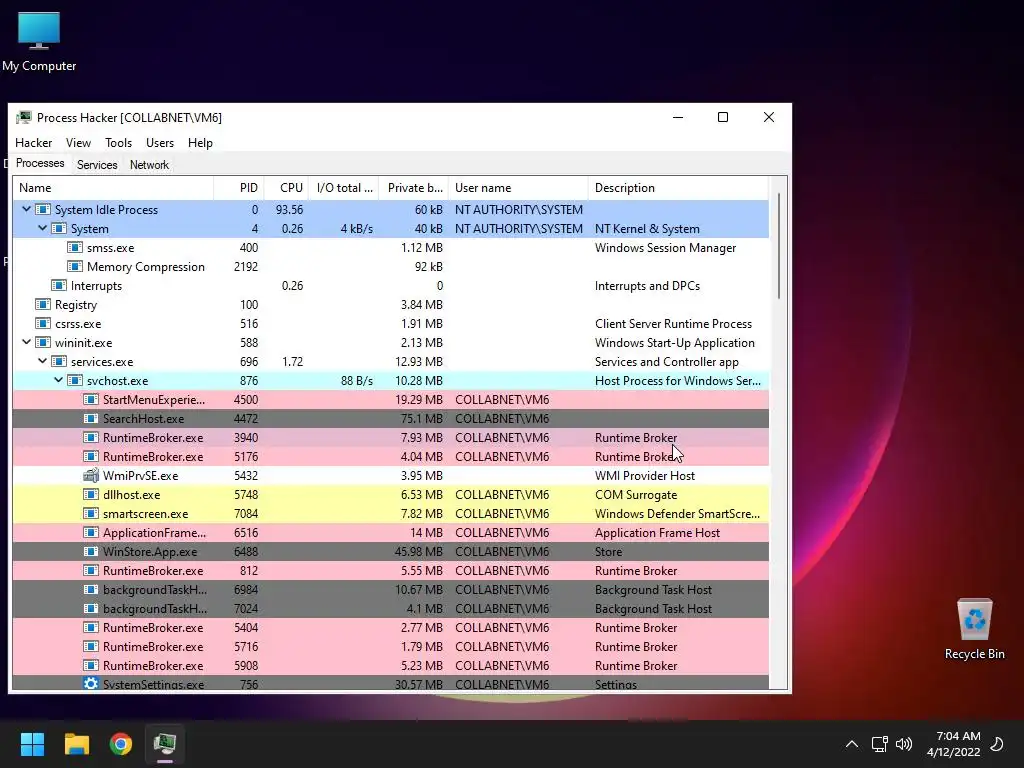The height and width of the screenshot is (768, 1024).
Task: Click the 93.56 CPU value
Action: click(289, 210)
